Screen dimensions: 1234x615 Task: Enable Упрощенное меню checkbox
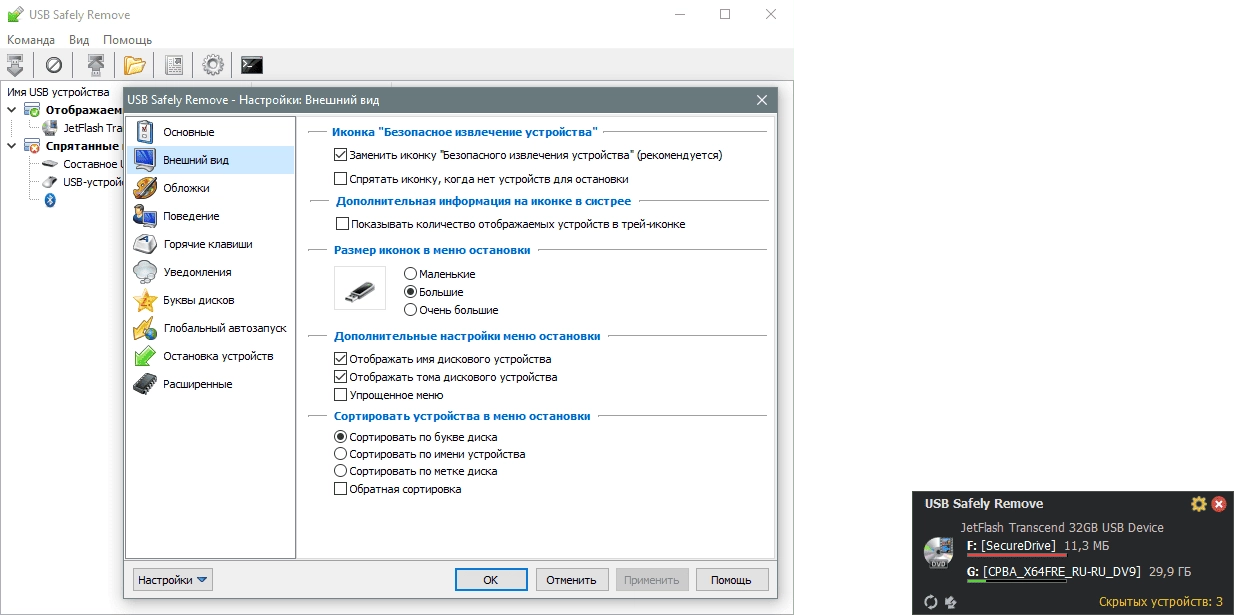tap(341, 395)
